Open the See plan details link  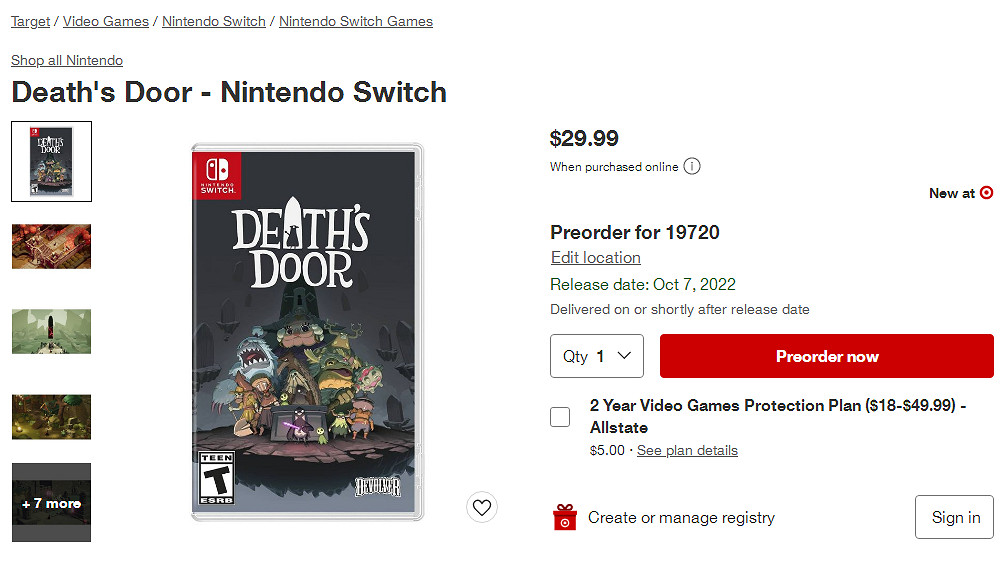[x=687, y=451]
